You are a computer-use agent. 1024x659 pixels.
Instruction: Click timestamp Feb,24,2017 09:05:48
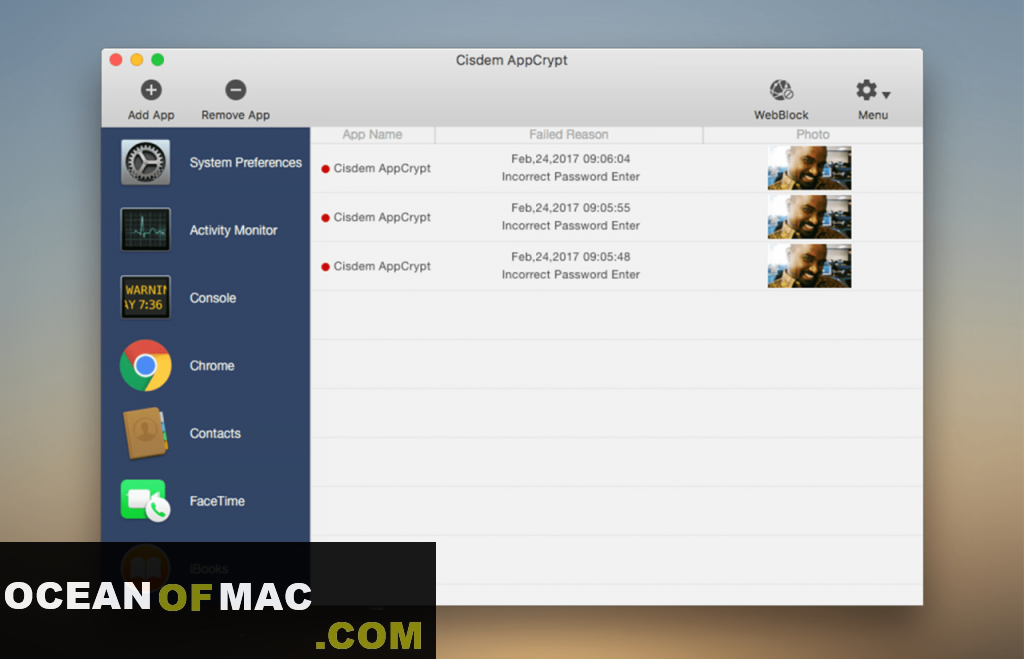(x=570, y=257)
